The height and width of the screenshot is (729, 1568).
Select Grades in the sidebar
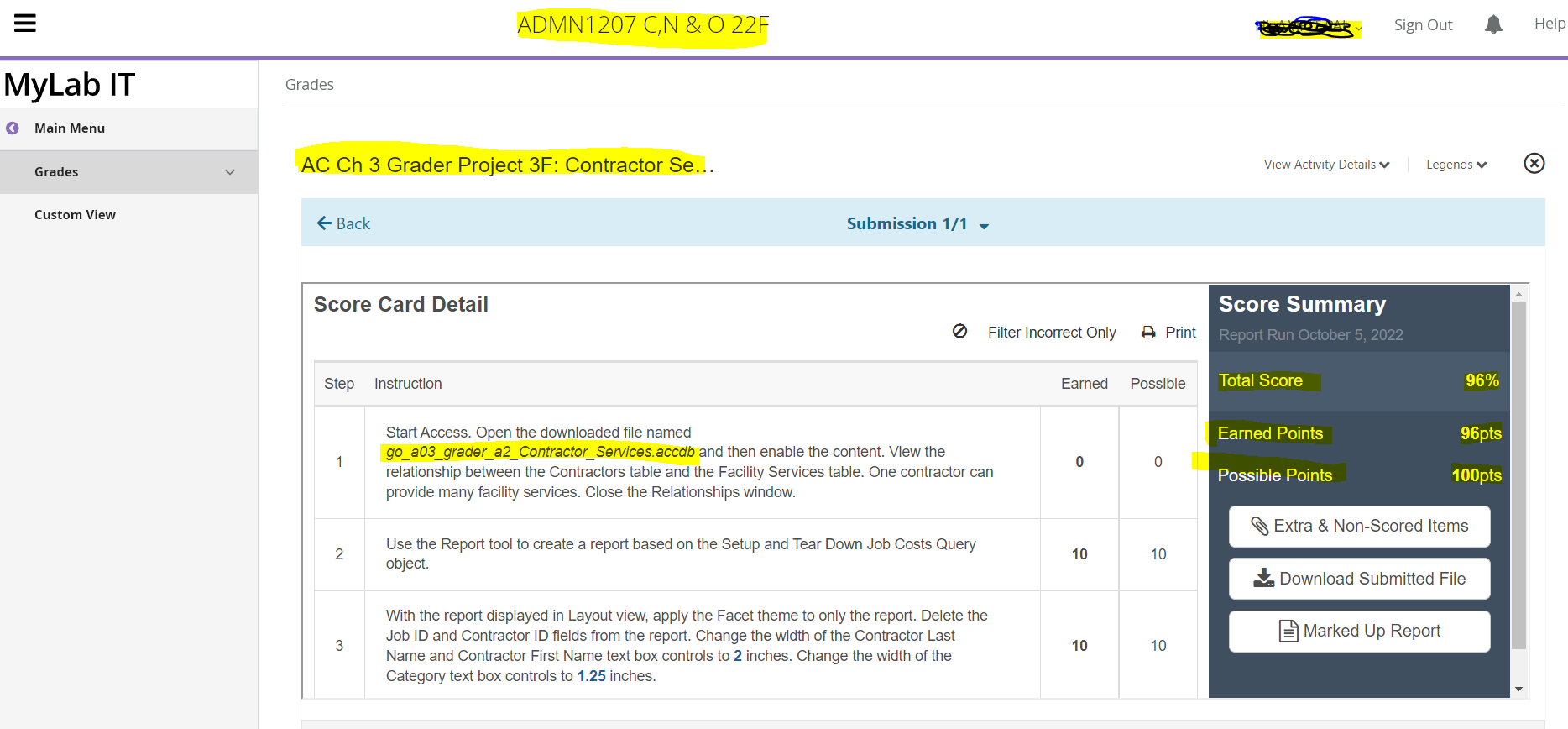[x=56, y=172]
